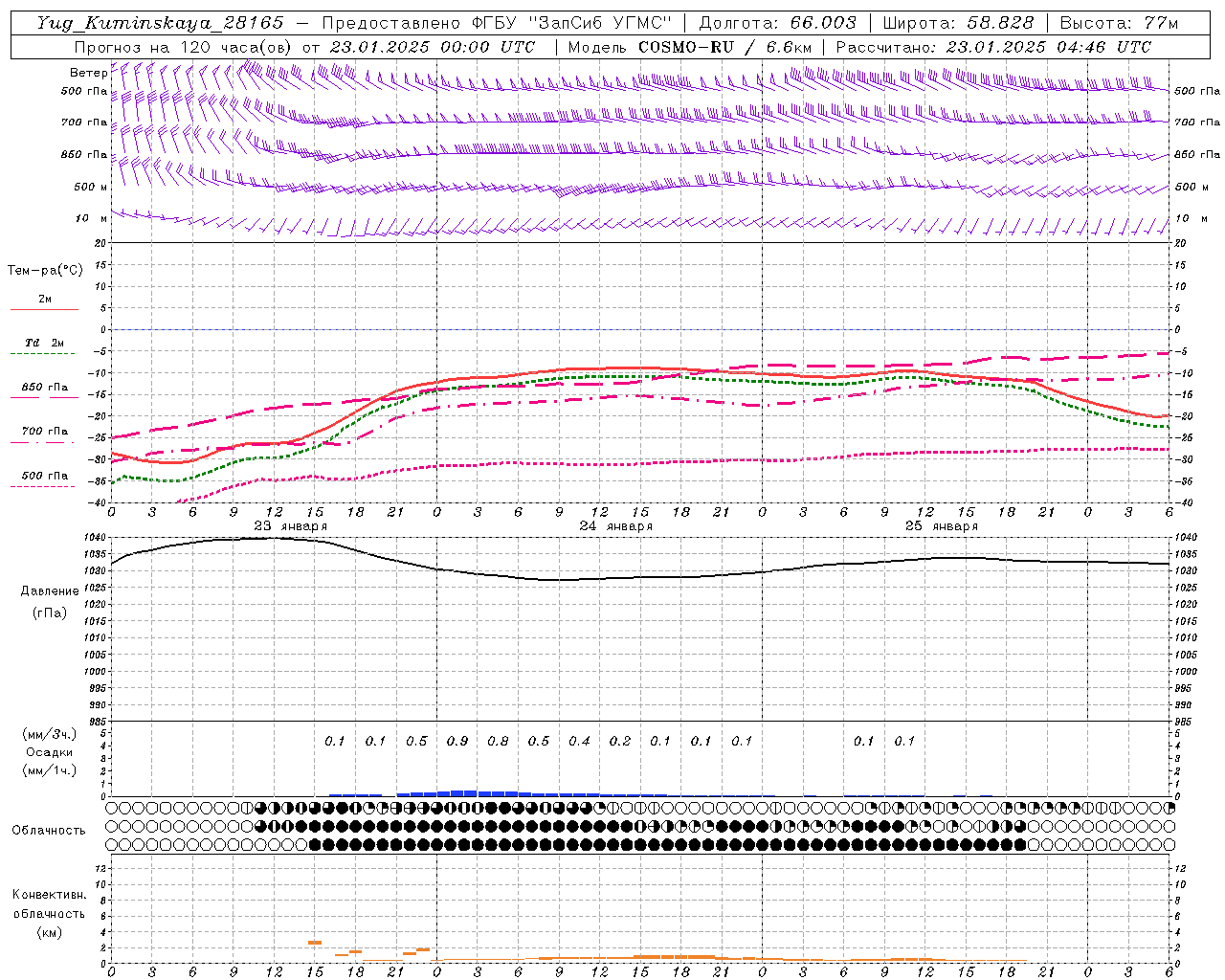
Task: Click the '2м' temperature legend entry
Action: pos(45,300)
